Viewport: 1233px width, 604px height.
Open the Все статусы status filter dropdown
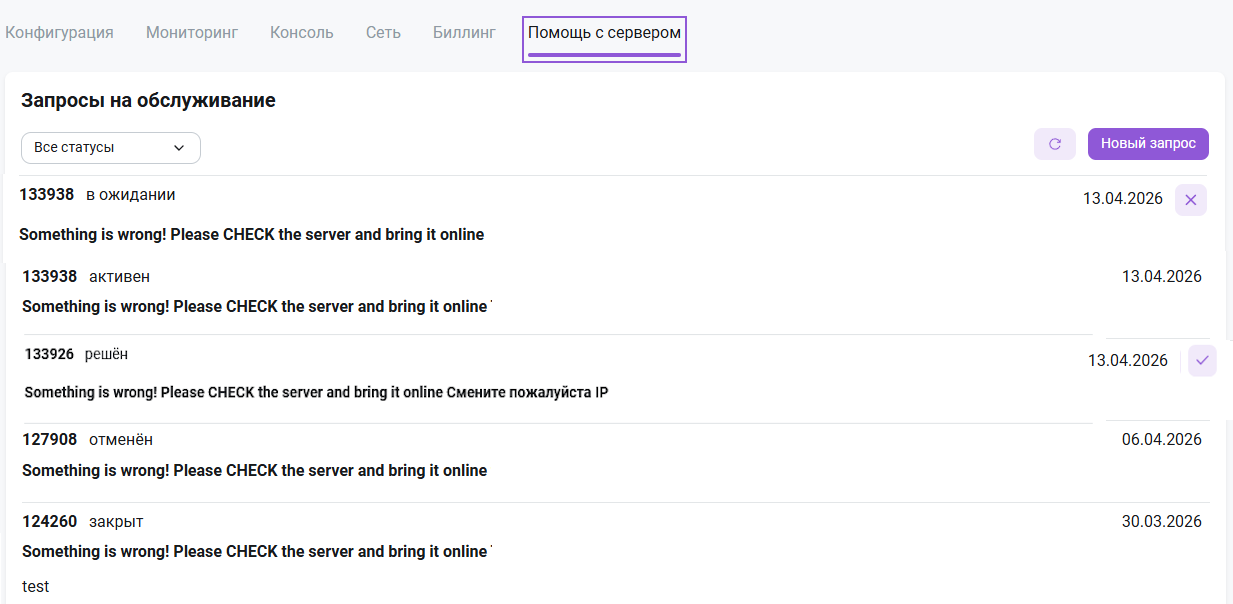(x=110, y=148)
